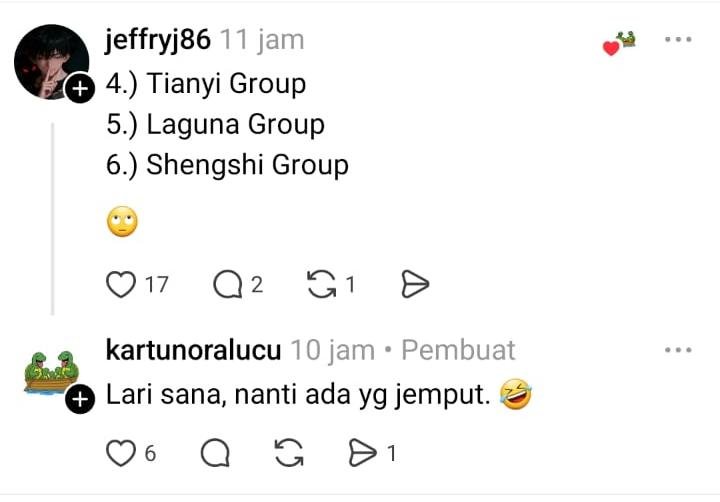Open jeffryj86 username profile link

(158, 40)
